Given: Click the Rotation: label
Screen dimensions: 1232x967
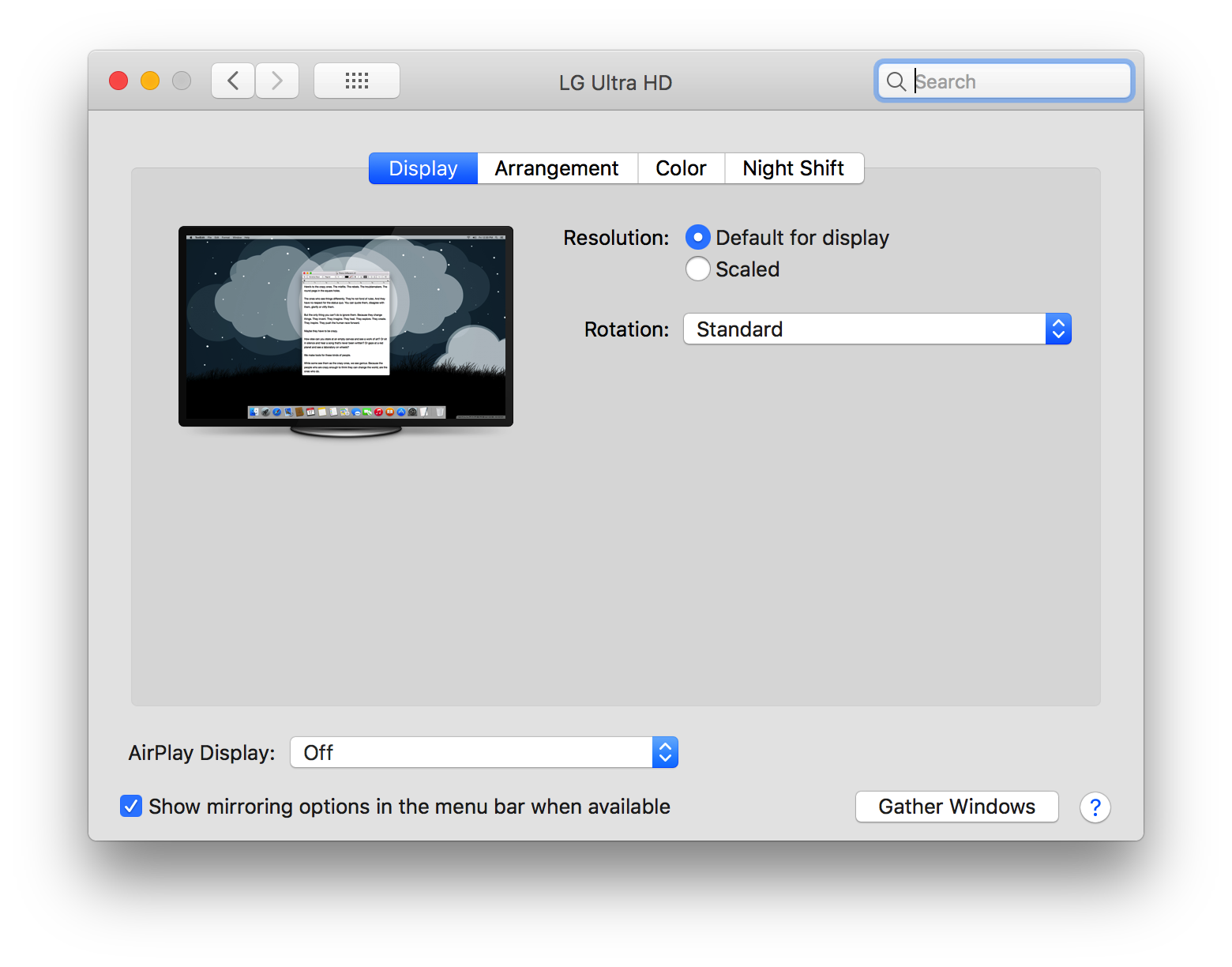Looking at the screenshot, I should (626, 329).
